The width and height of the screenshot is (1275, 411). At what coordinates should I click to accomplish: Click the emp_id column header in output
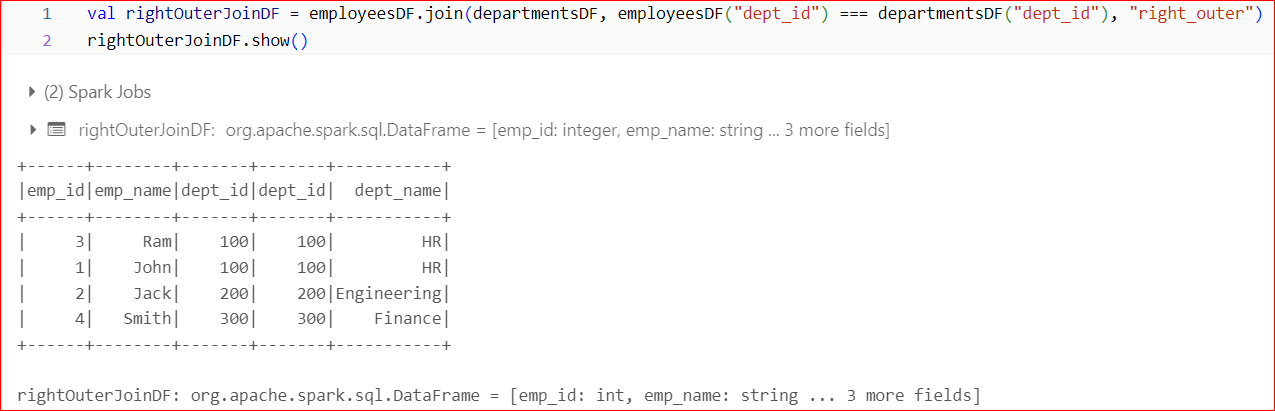pos(55,190)
